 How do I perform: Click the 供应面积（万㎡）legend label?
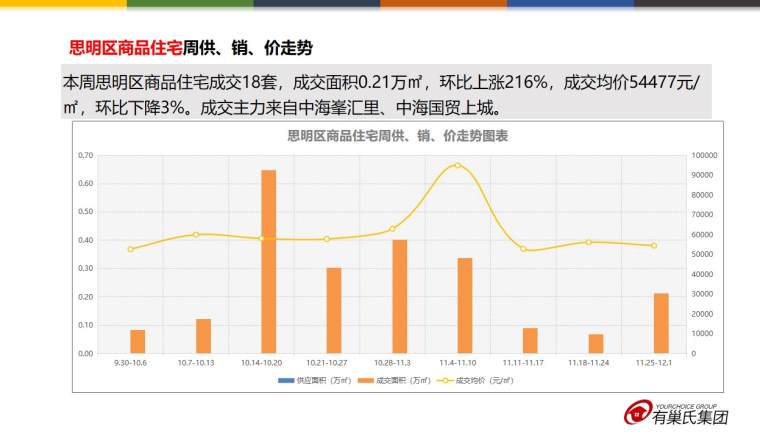coord(324,381)
